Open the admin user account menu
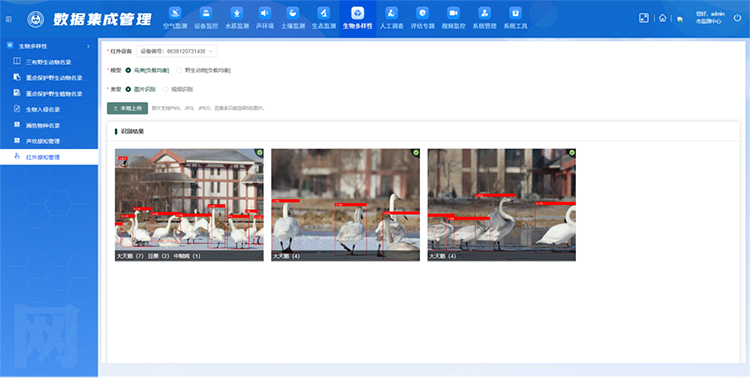 click(x=710, y=18)
